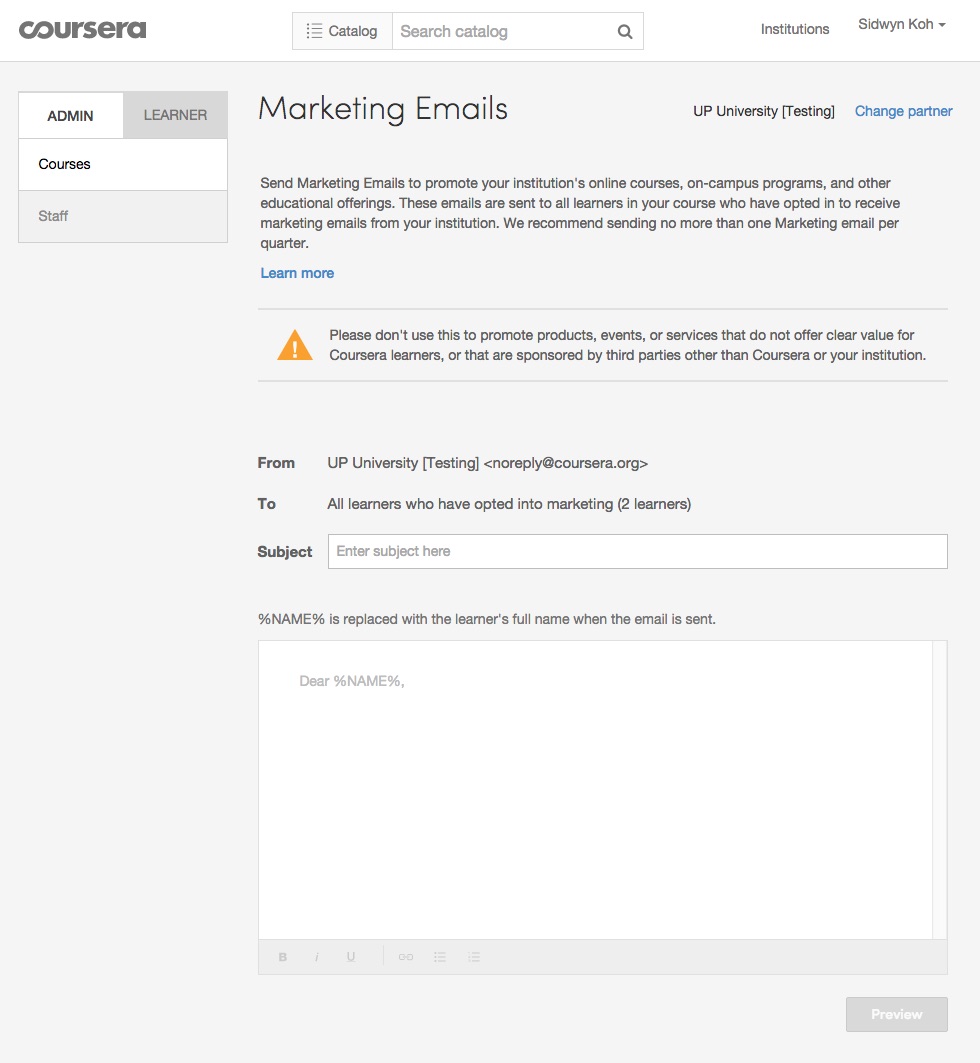Insert a hyperlink using the link icon

click(406, 957)
